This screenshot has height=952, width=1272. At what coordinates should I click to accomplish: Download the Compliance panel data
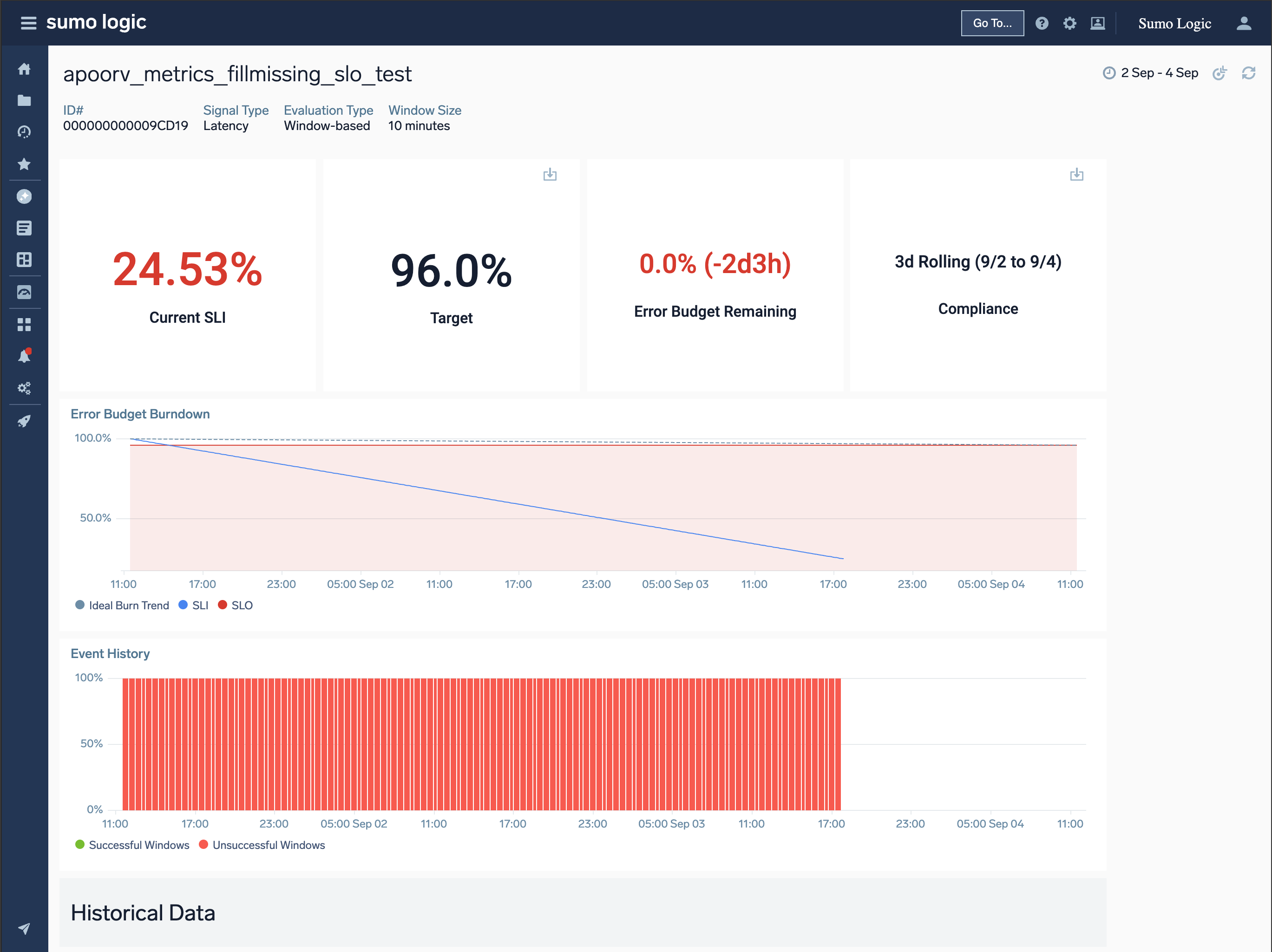(x=1076, y=175)
